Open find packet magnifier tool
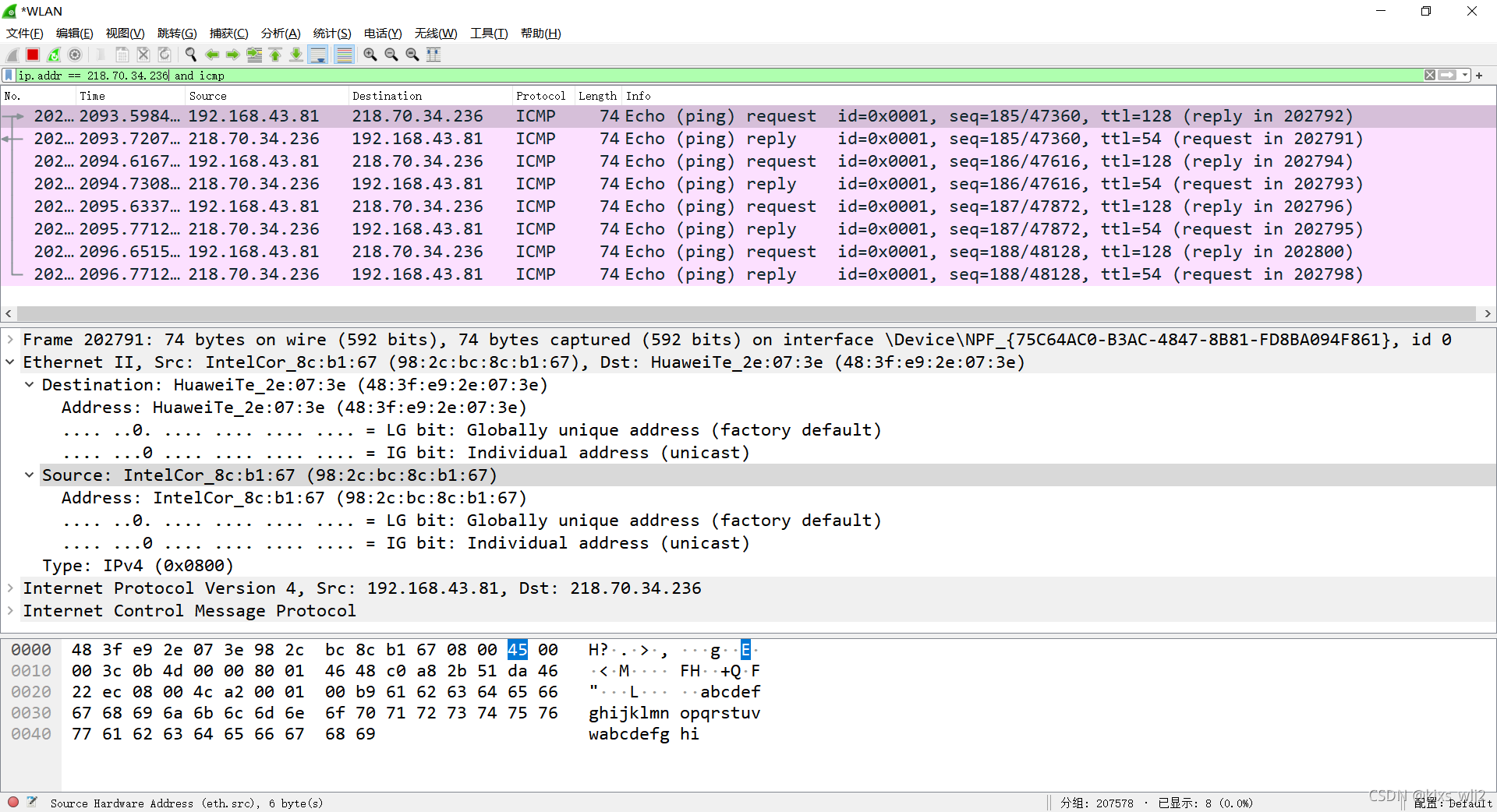1497x812 pixels. point(190,55)
